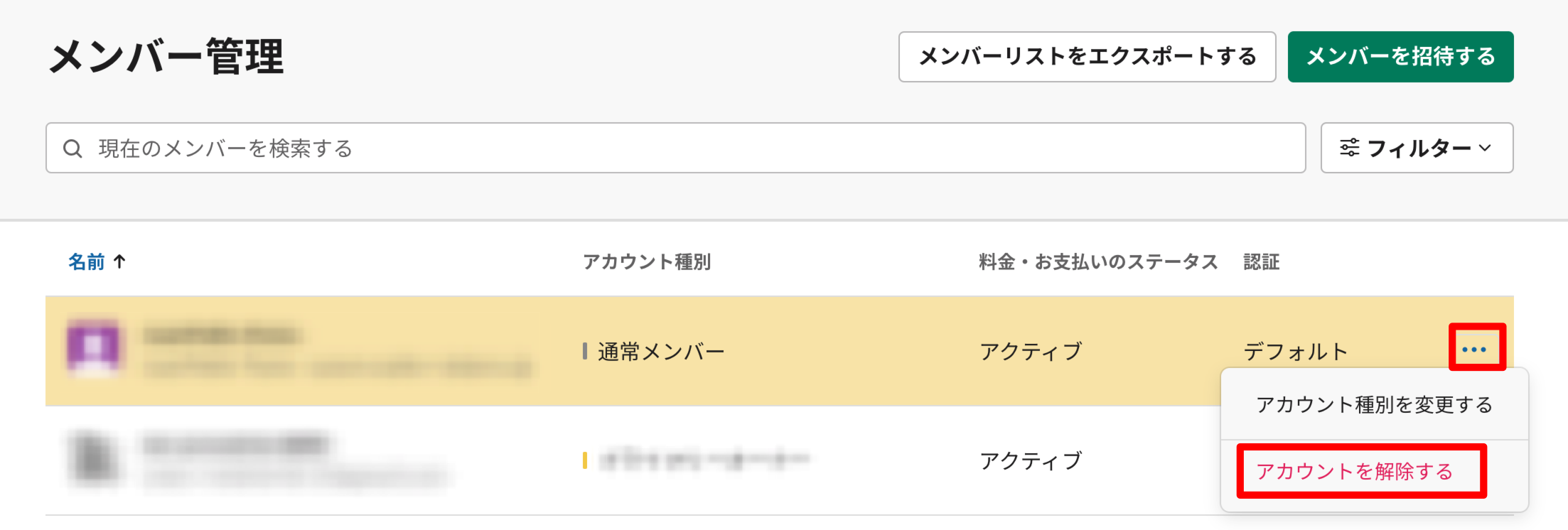Click the 認証 column header
This screenshot has width=1568, height=530.
click(1261, 262)
